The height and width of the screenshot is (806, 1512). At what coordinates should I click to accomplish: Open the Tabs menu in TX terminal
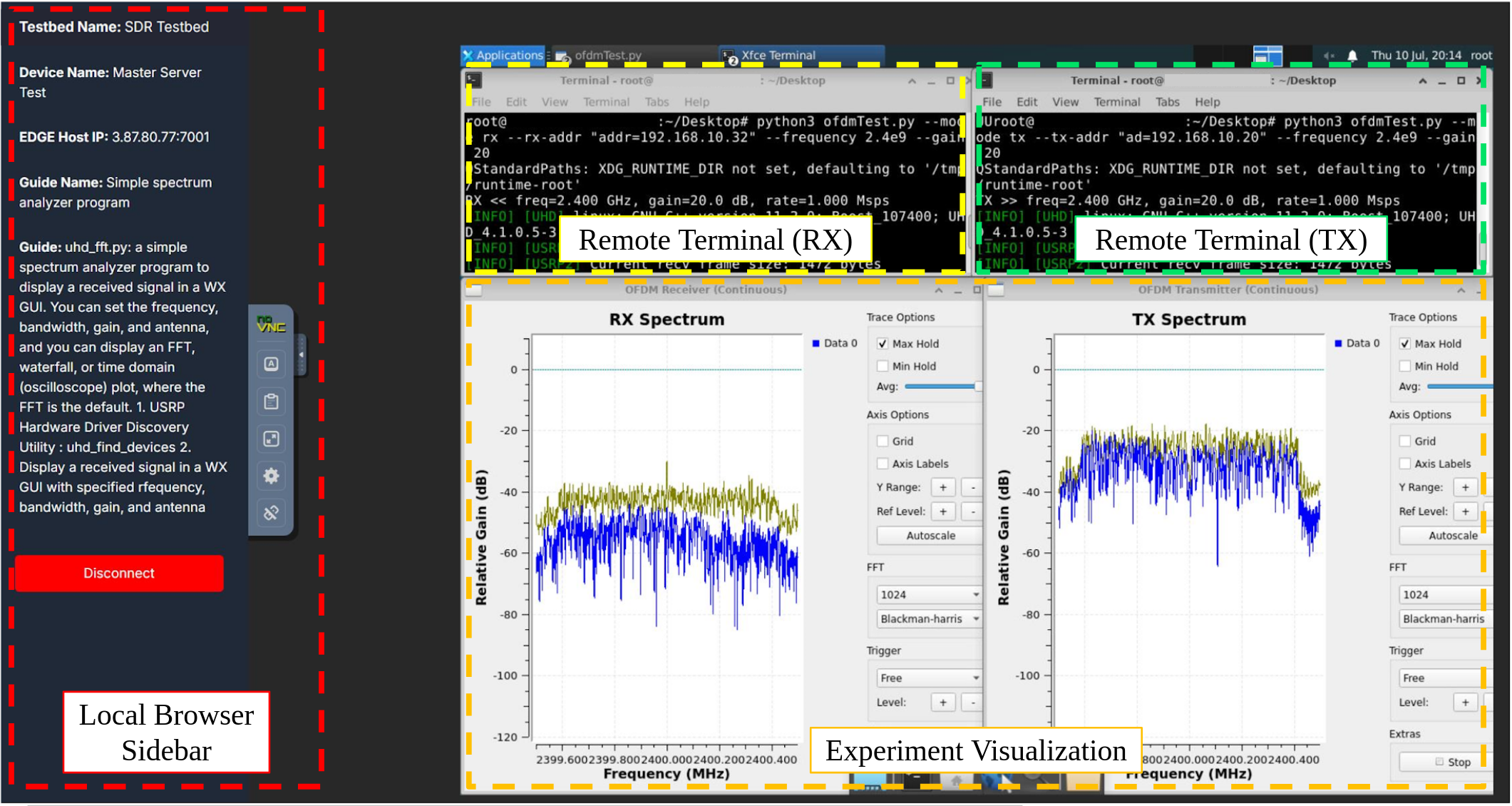[1167, 102]
